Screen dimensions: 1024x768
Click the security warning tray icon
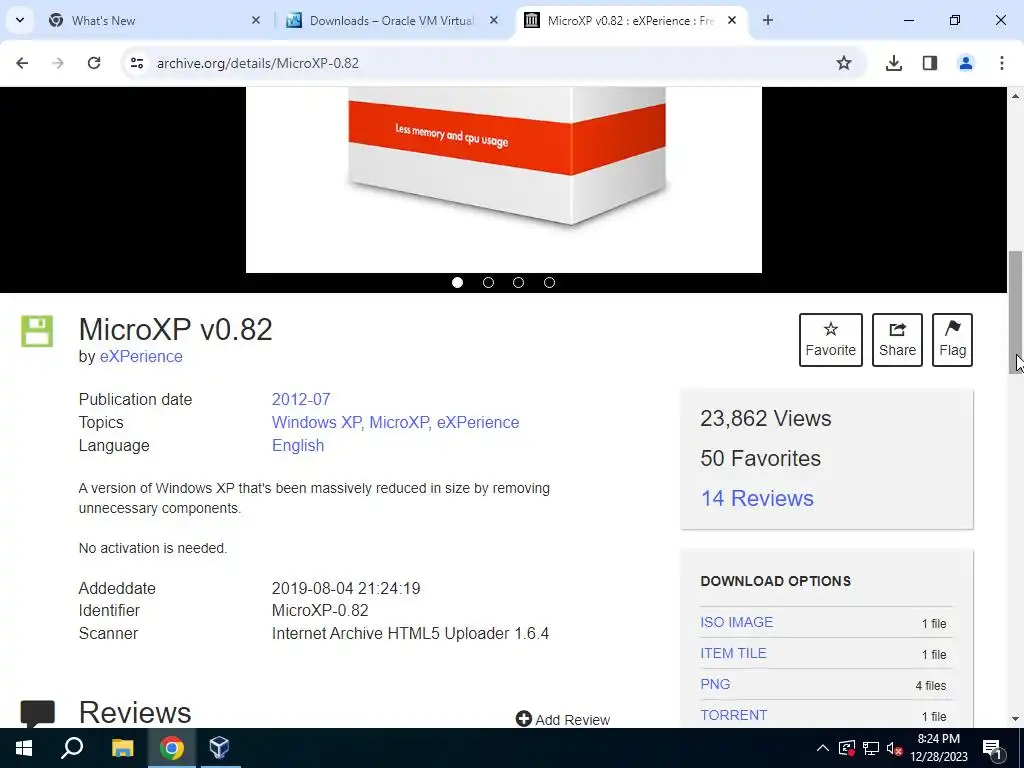coord(847,748)
